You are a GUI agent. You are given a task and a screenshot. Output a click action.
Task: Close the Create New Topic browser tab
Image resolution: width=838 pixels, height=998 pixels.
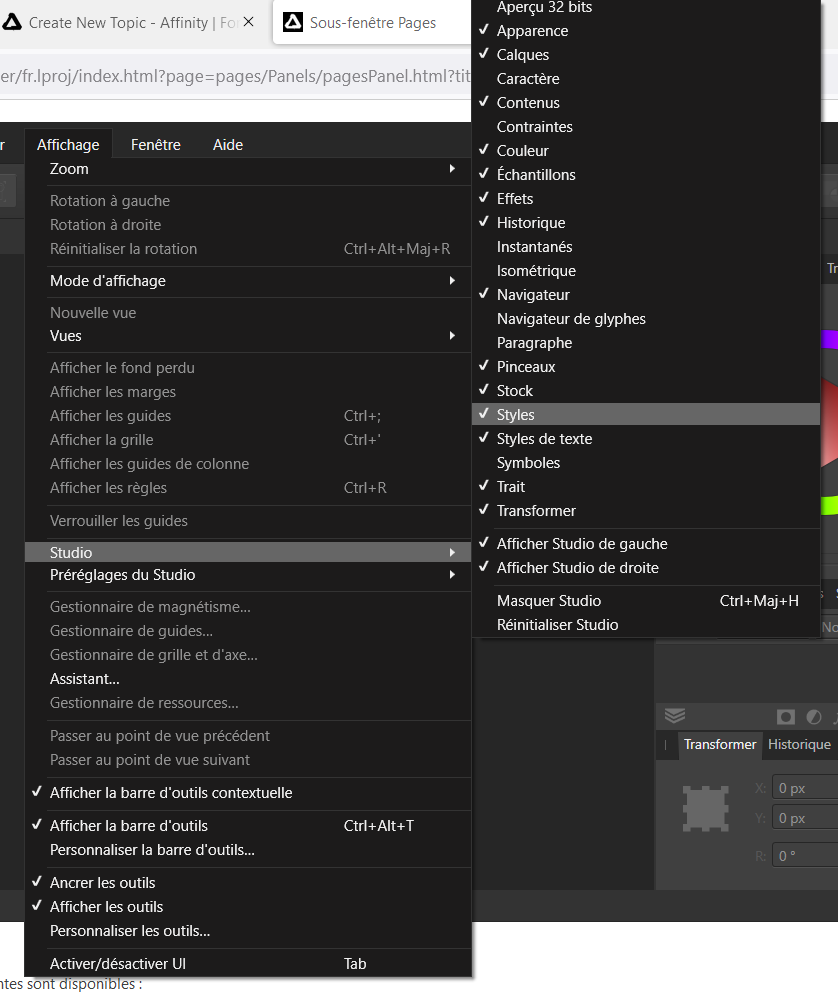coord(249,22)
